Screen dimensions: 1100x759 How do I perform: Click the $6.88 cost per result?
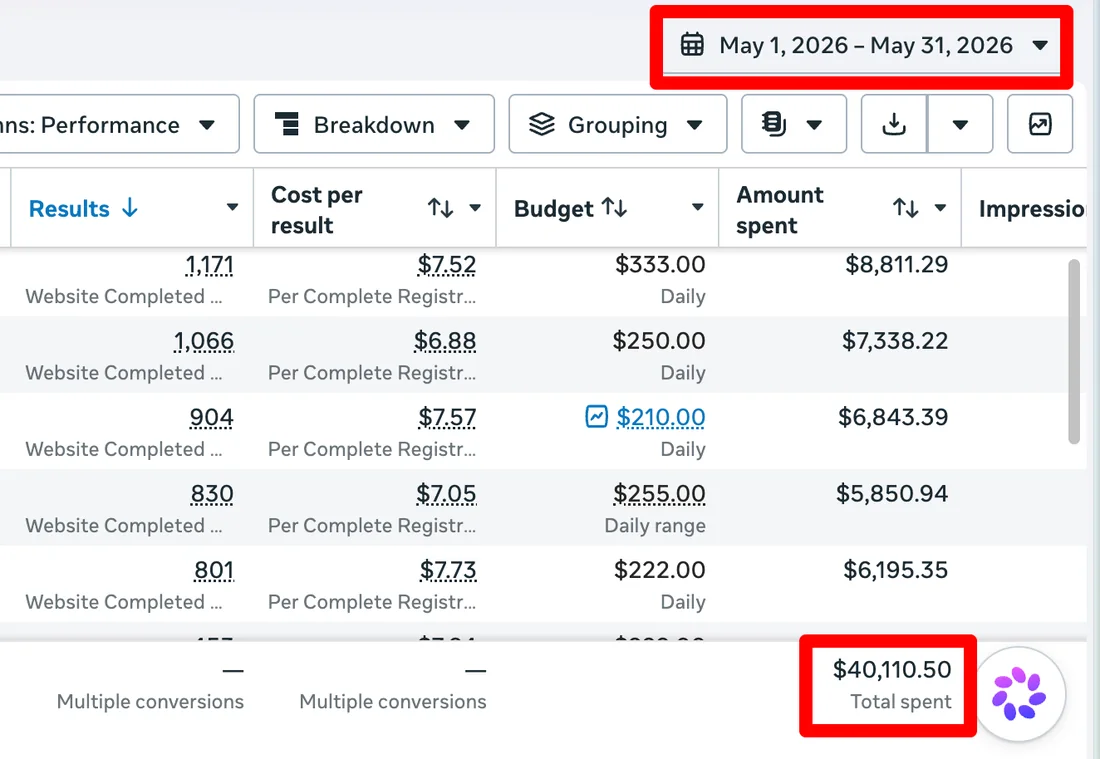pos(445,342)
